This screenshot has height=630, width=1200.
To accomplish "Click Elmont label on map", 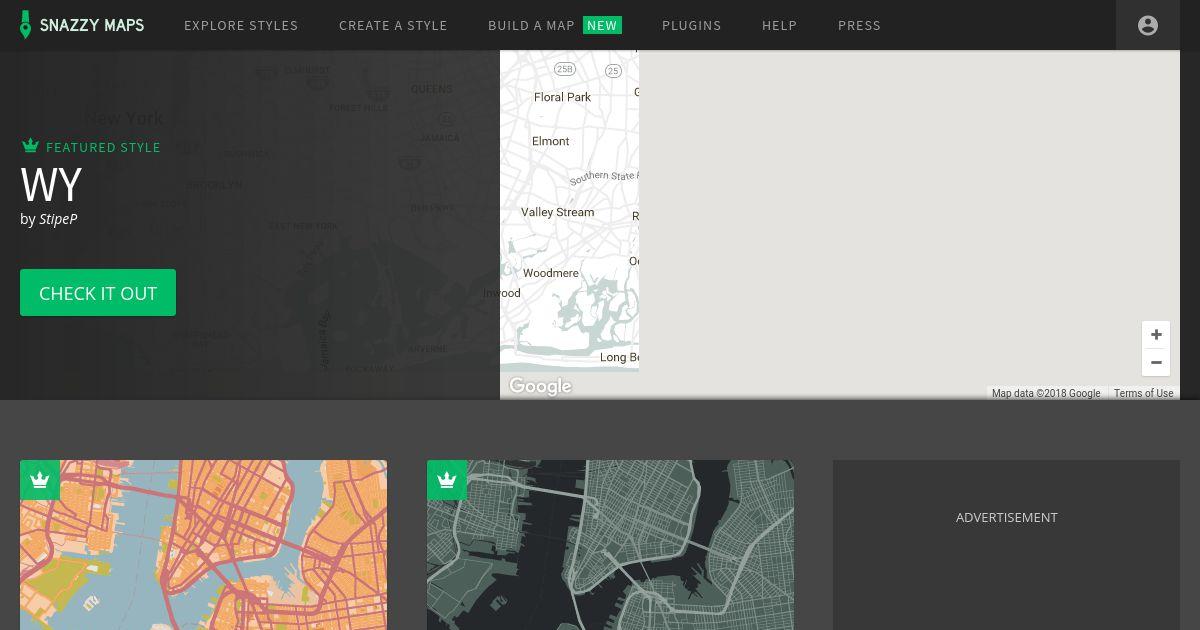I will coord(551,141).
